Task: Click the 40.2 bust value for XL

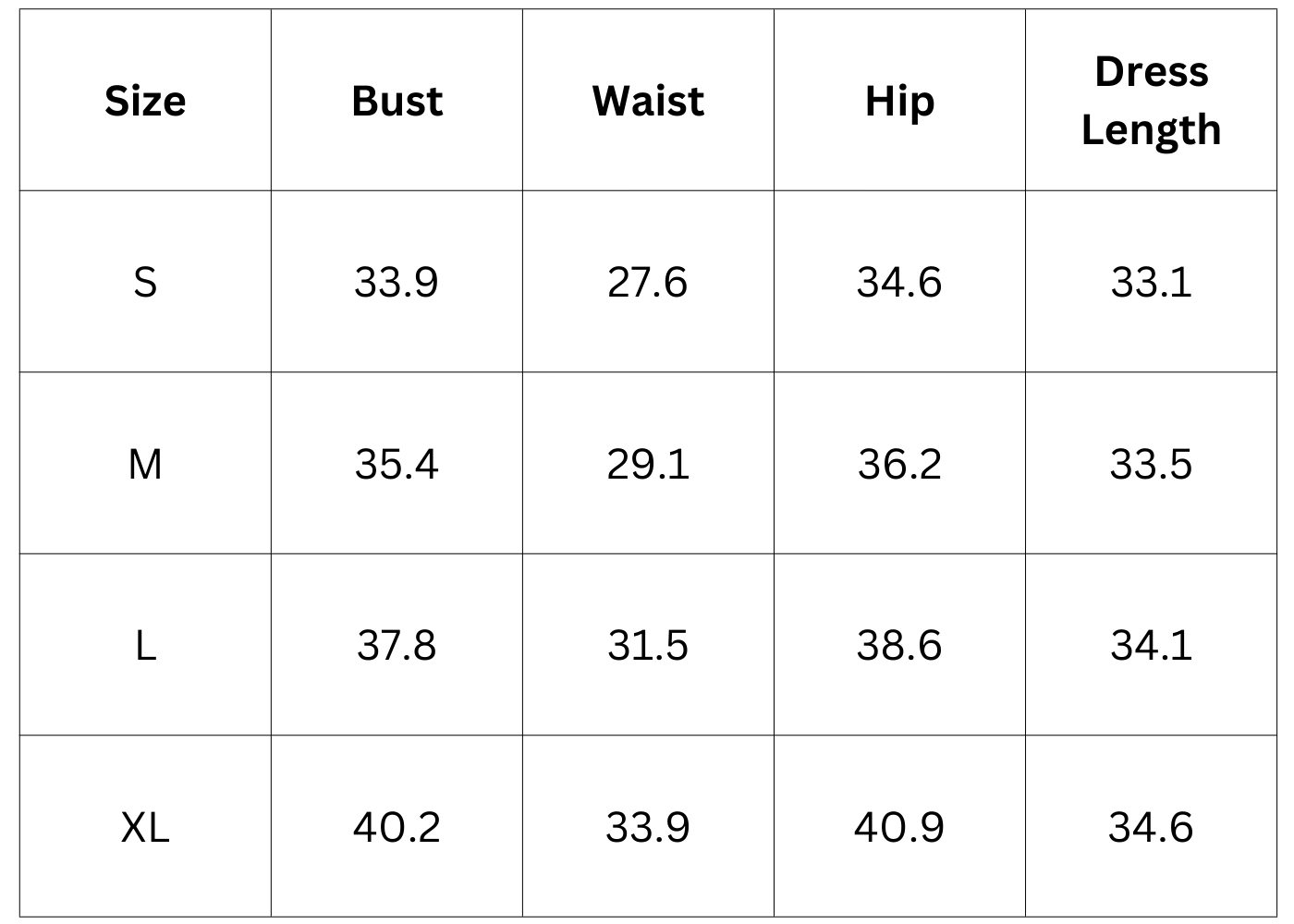Action: coord(397,827)
